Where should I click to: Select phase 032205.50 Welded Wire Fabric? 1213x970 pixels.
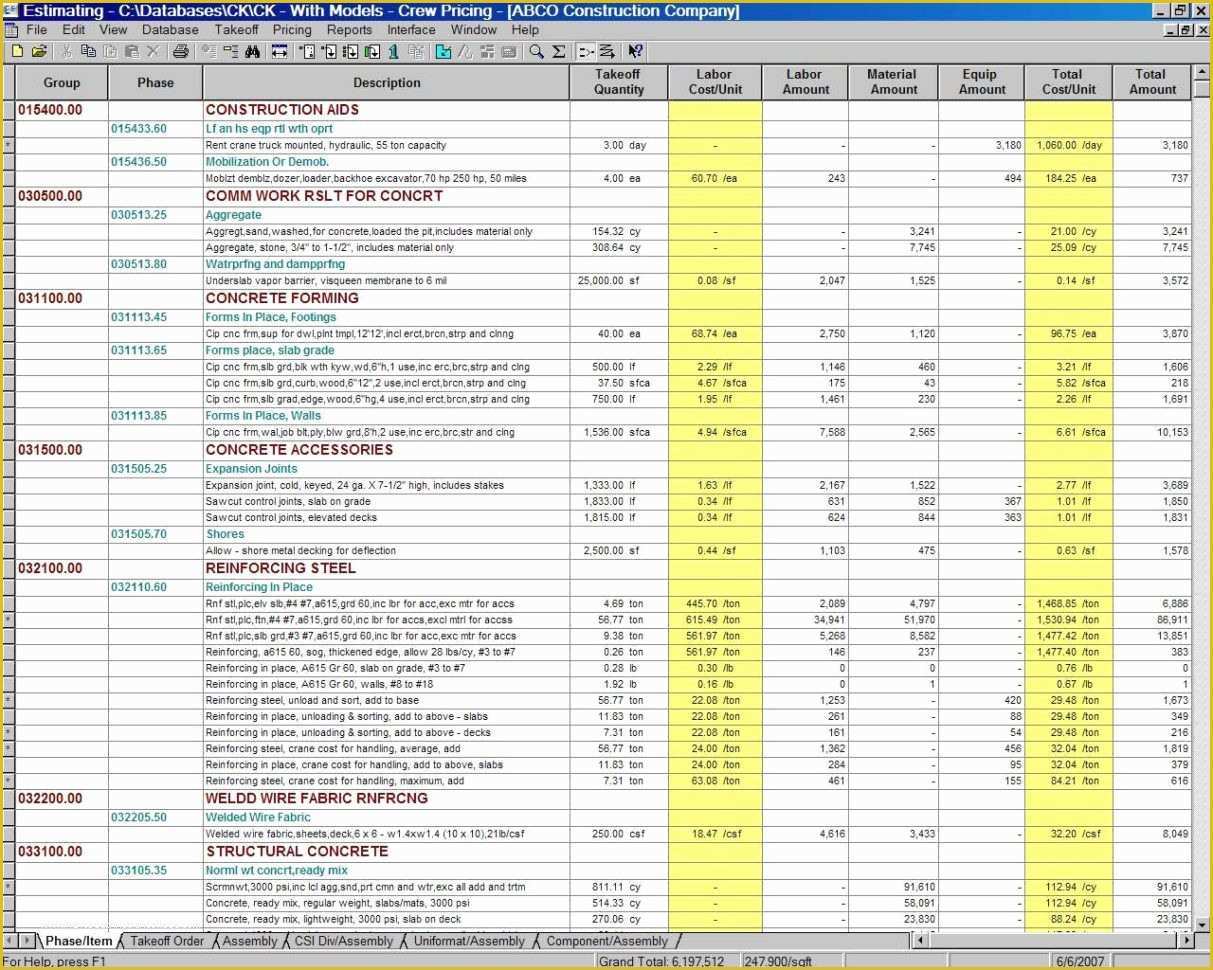(x=604, y=817)
